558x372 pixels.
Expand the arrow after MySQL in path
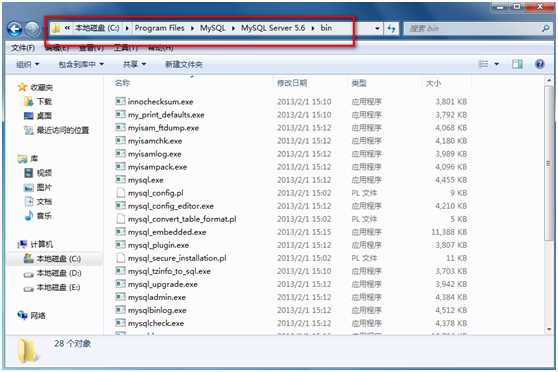tap(233, 28)
